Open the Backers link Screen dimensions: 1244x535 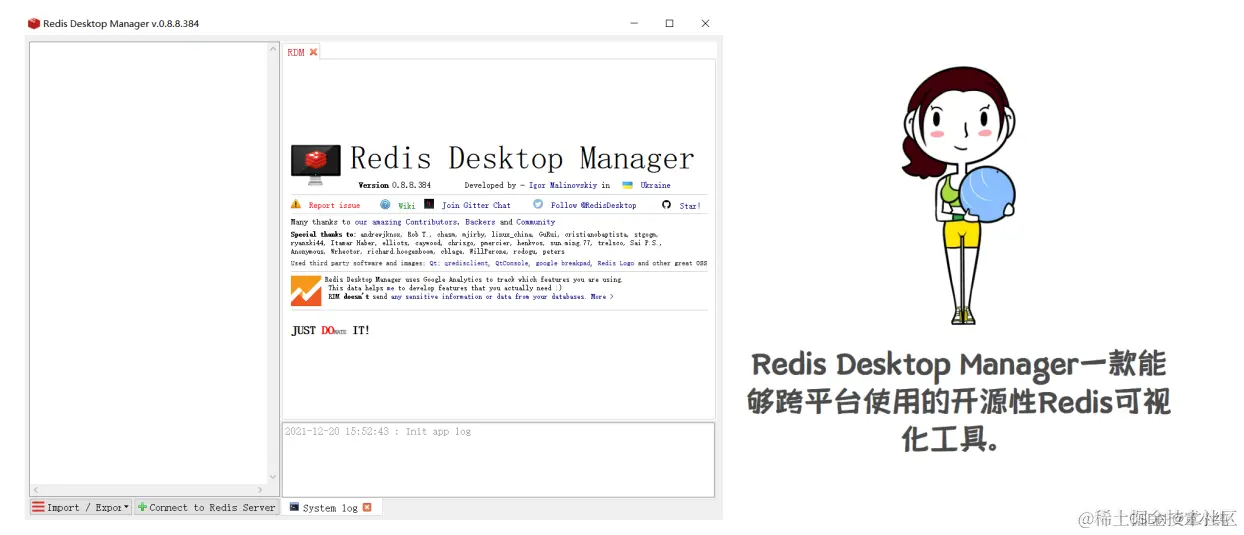tap(480, 222)
